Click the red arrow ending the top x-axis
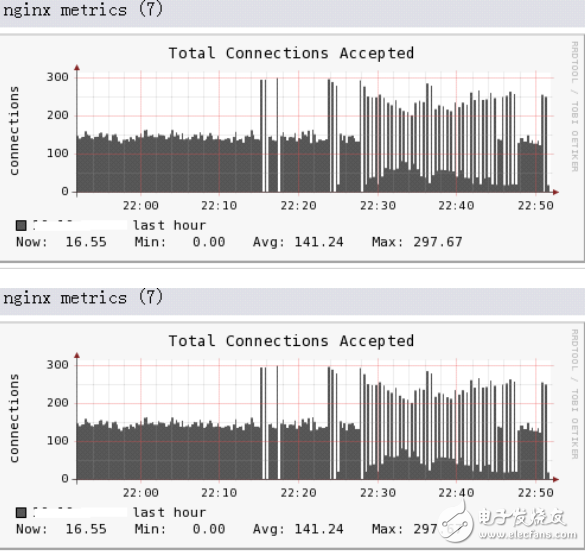 [556, 192]
